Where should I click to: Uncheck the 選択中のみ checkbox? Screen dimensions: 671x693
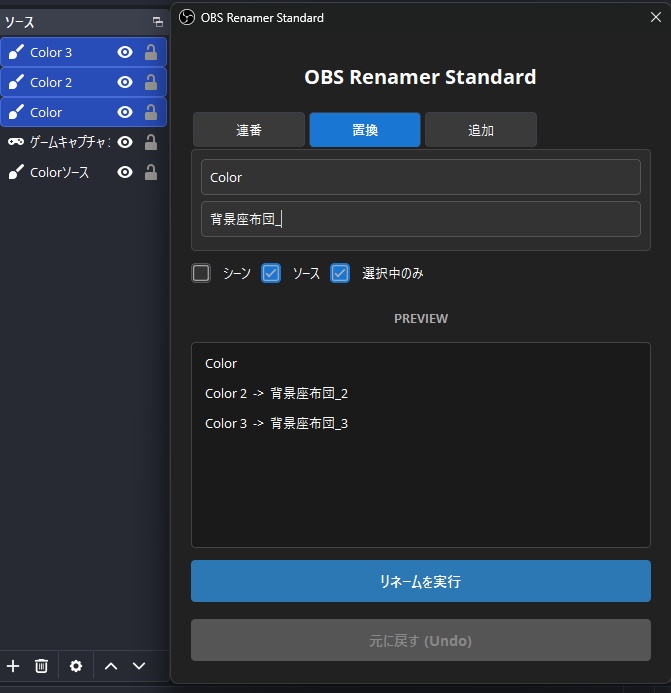pos(340,273)
